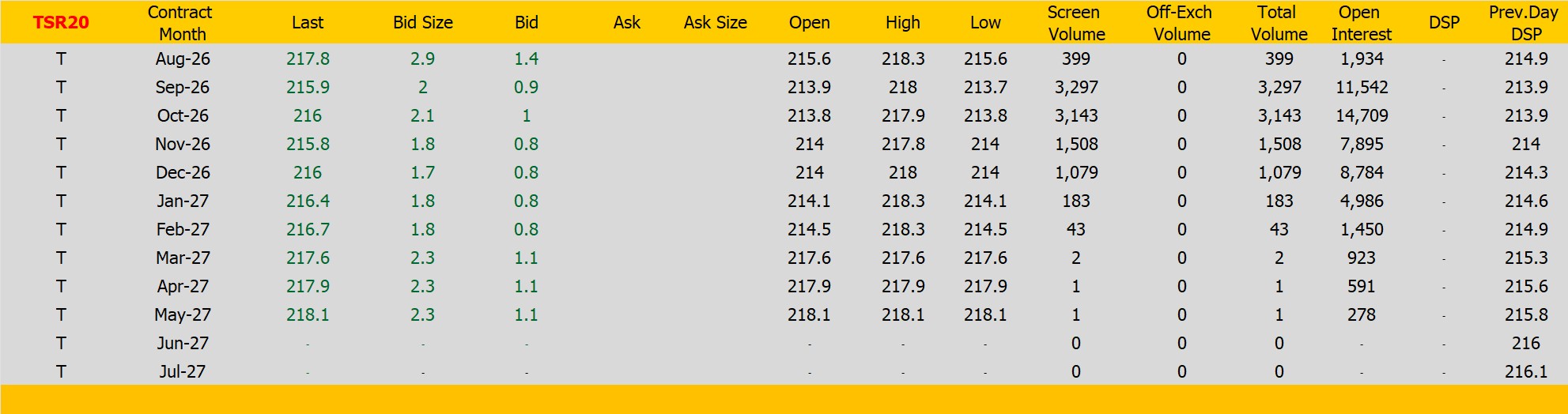1568x414 pixels.
Task: Select the Sep-26 open interest 11,542
Action: coord(1362,88)
